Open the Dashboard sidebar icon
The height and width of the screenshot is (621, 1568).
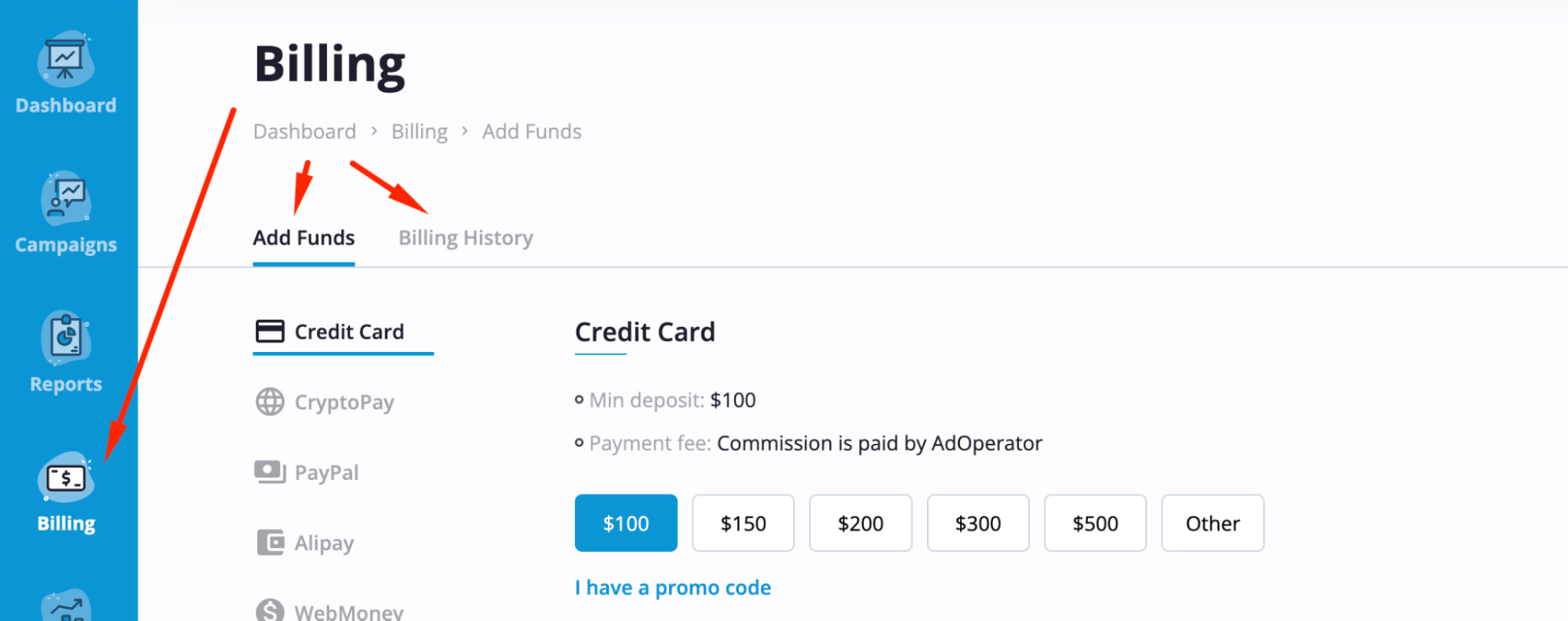pyautogui.click(x=66, y=59)
